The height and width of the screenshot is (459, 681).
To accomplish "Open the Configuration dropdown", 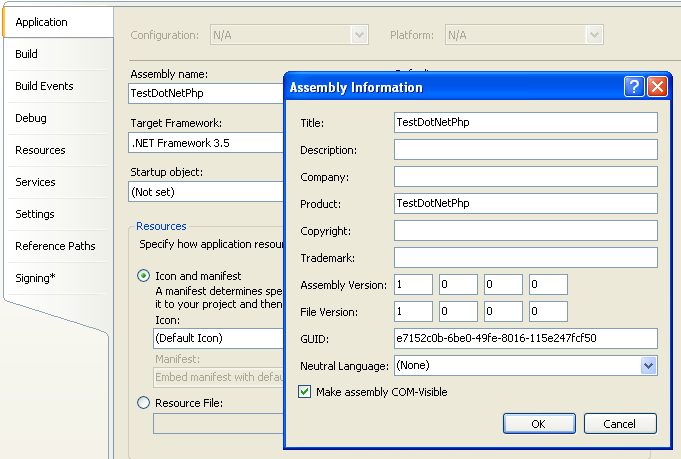I will click(x=359, y=35).
